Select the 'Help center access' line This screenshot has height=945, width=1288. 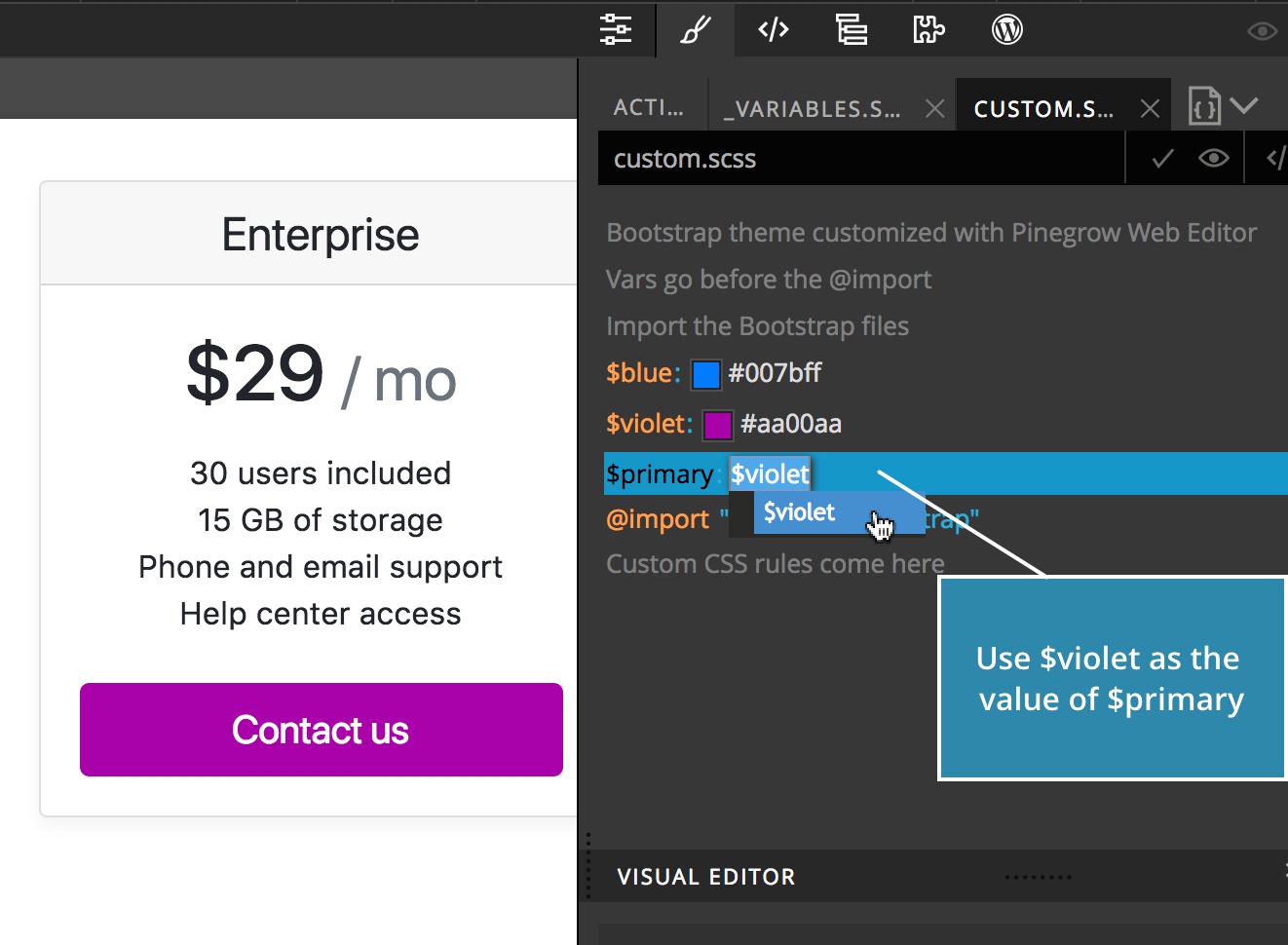click(x=321, y=614)
